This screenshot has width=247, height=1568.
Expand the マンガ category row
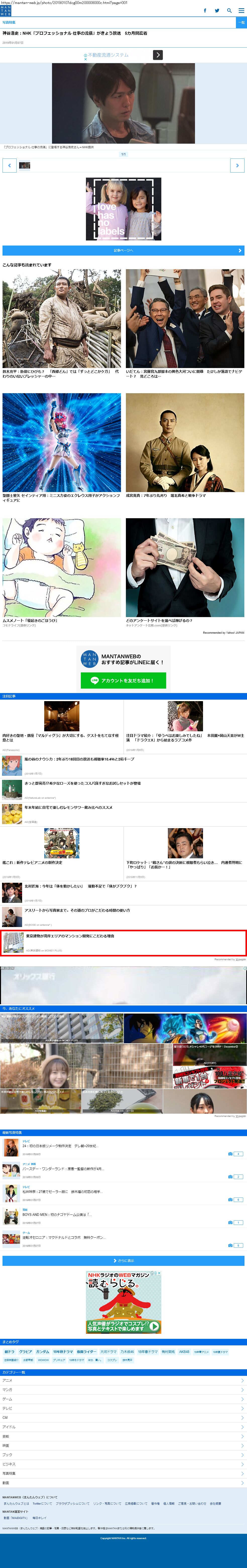point(124,1390)
